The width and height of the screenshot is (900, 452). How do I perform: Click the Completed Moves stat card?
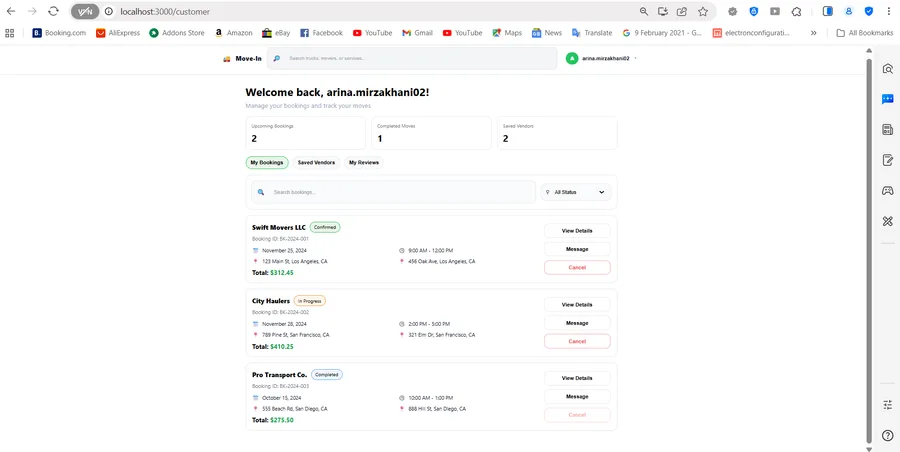coord(431,133)
